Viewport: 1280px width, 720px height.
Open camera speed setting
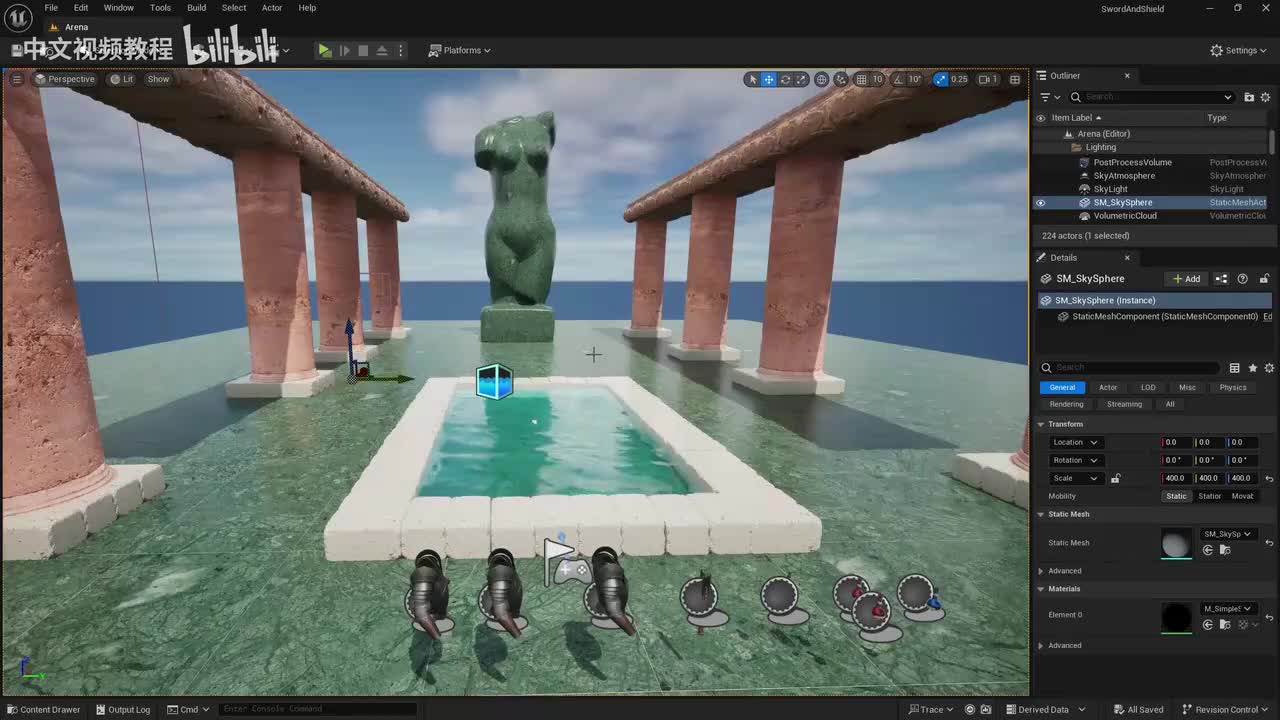(987, 79)
